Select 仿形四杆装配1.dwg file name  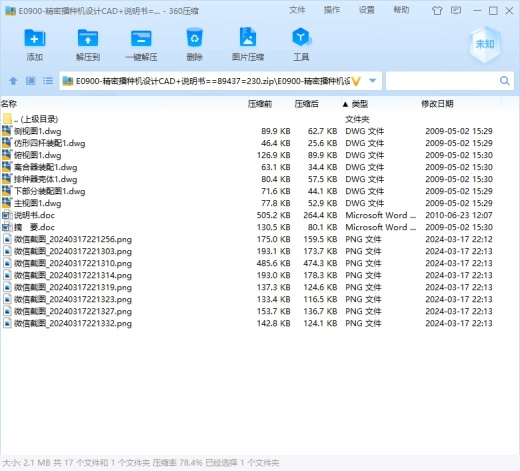(x=50, y=143)
